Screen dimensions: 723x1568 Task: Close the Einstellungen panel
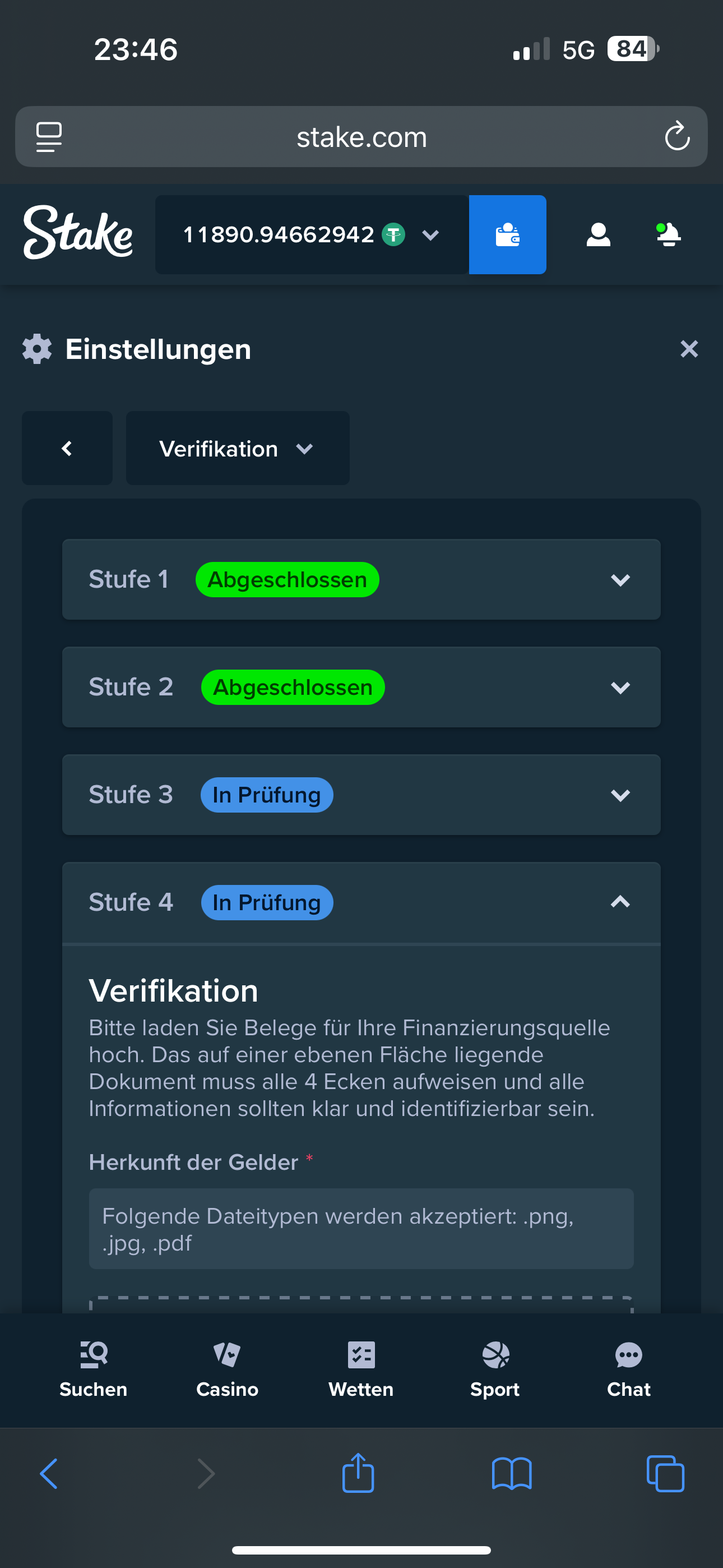(689, 349)
